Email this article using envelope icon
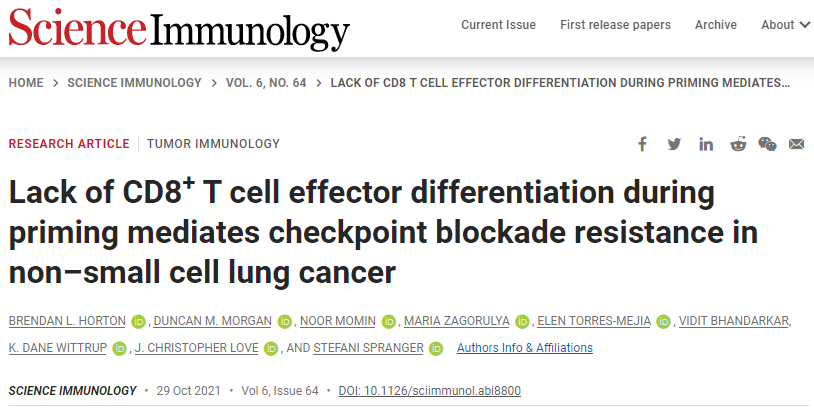Screen dimensions: 814x411 pos(796,144)
